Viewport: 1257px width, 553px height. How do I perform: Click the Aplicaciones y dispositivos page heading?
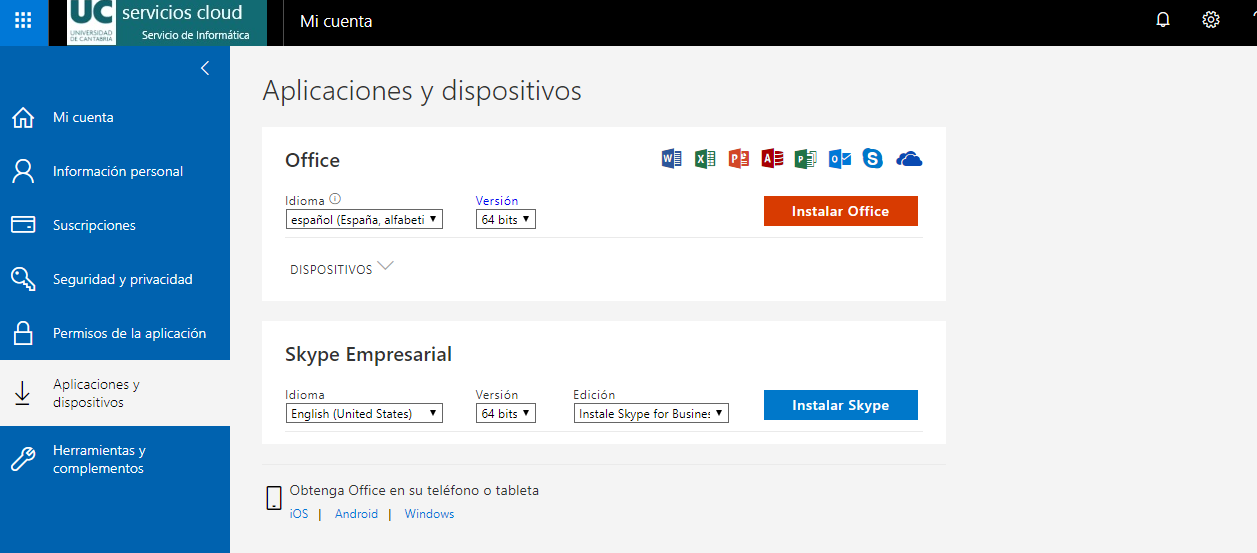pos(422,91)
